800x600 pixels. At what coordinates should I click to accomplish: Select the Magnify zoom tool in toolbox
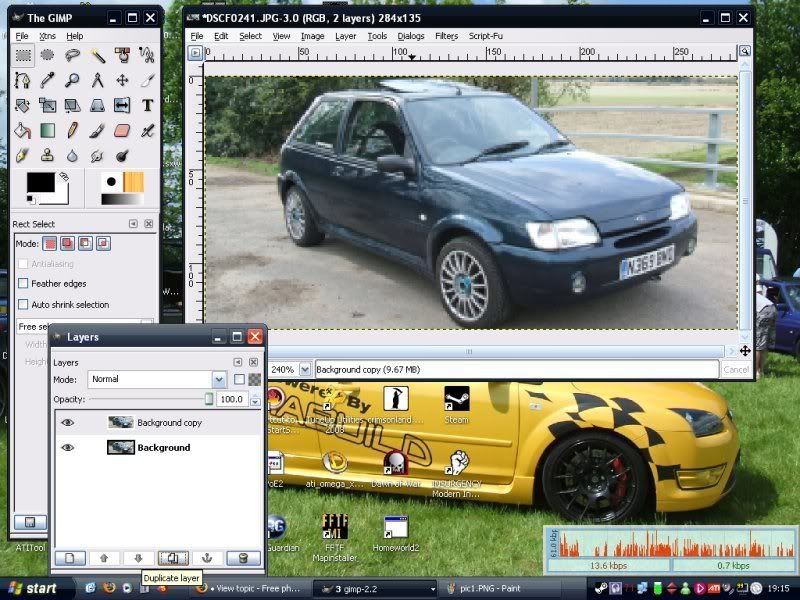72,80
